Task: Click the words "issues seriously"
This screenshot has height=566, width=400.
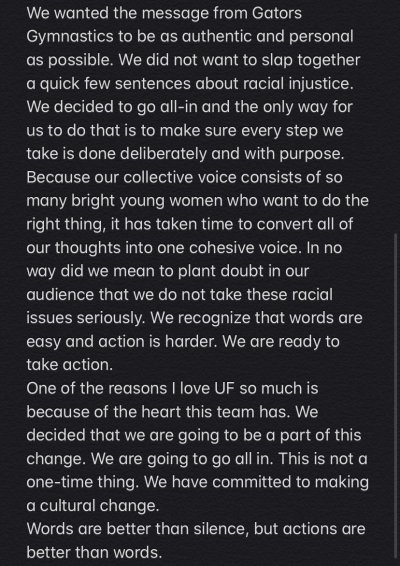Action: (85, 318)
